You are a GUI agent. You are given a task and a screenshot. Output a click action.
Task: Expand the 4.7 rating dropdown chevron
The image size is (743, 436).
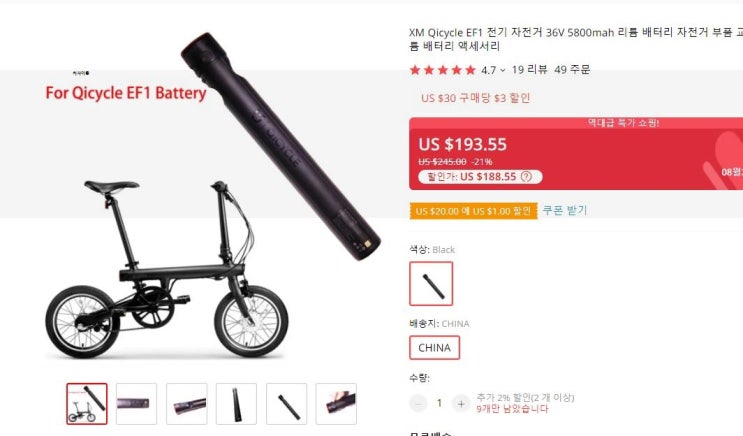coord(503,71)
